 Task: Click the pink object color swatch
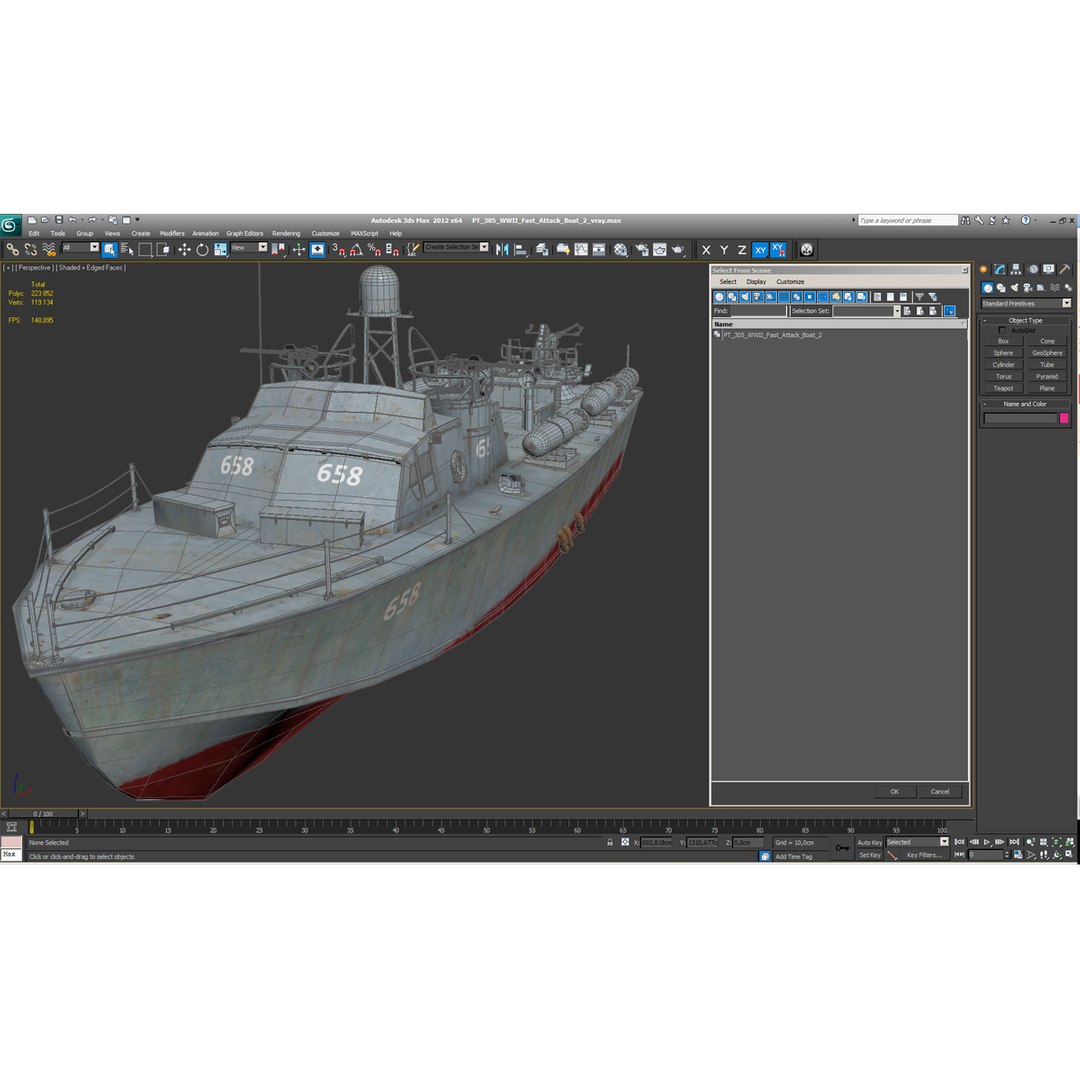[1064, 418]
